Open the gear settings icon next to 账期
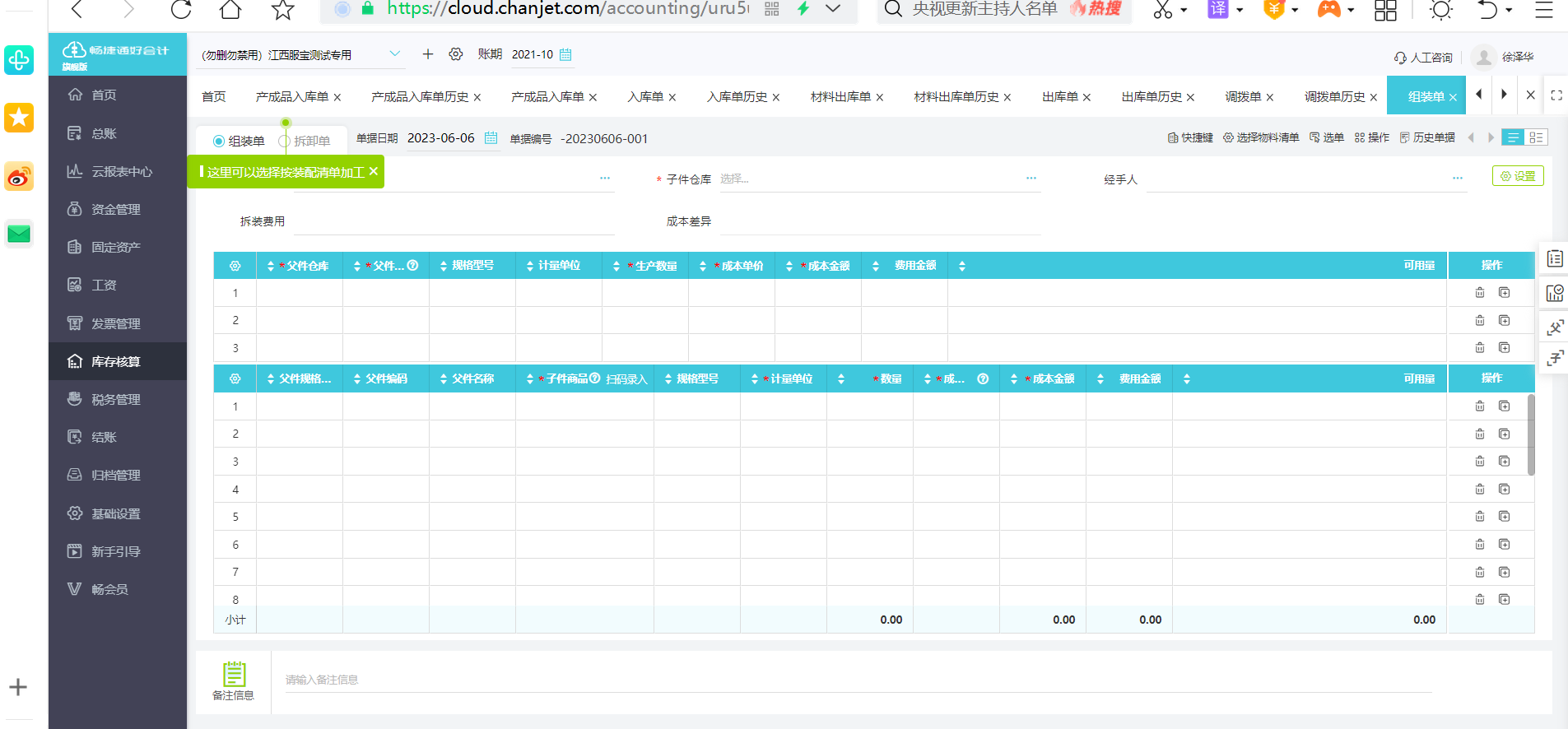The width and height of the screenshot is (1568, 729). [x=455, y=54]
